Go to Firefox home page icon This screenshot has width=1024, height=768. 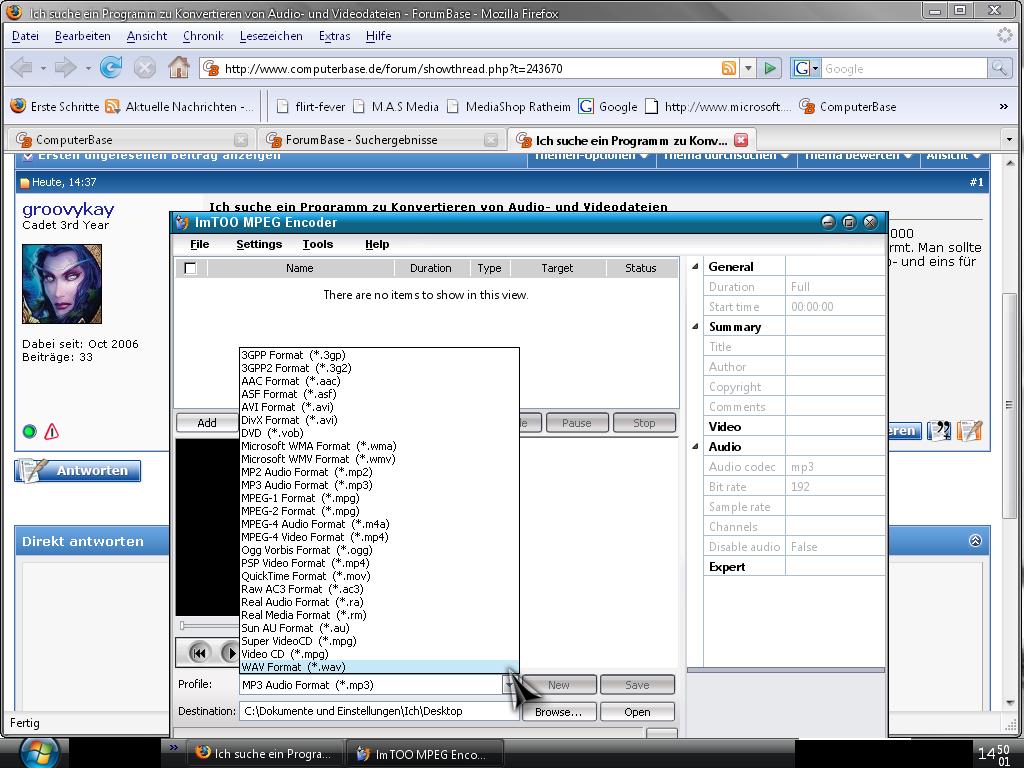click(179, 67)
